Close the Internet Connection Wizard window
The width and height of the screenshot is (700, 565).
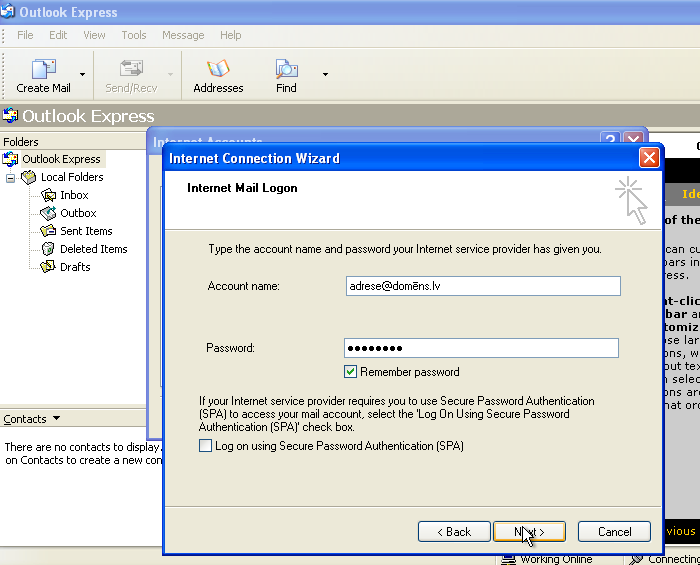pos(649,158)
